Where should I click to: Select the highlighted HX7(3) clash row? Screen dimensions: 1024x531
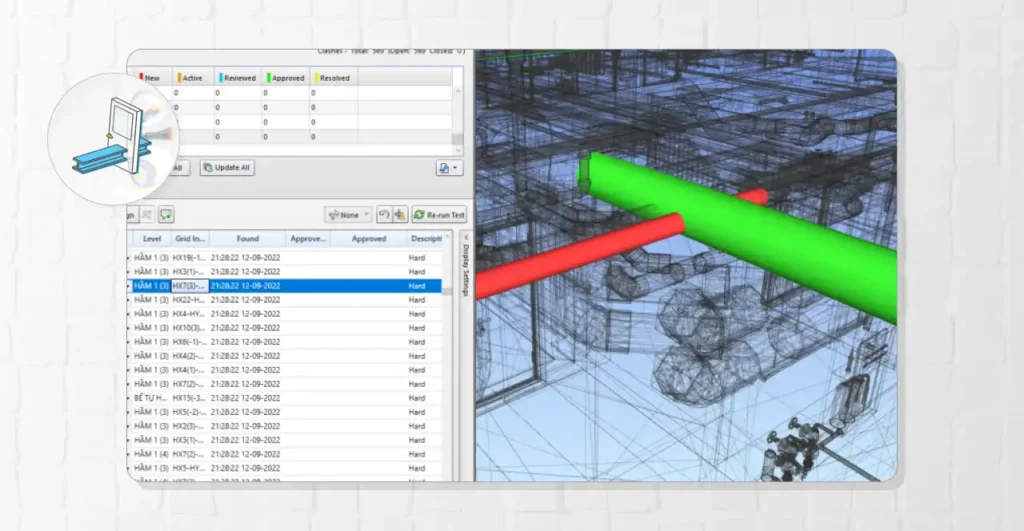pyautogui.click(x=285, y=285)
